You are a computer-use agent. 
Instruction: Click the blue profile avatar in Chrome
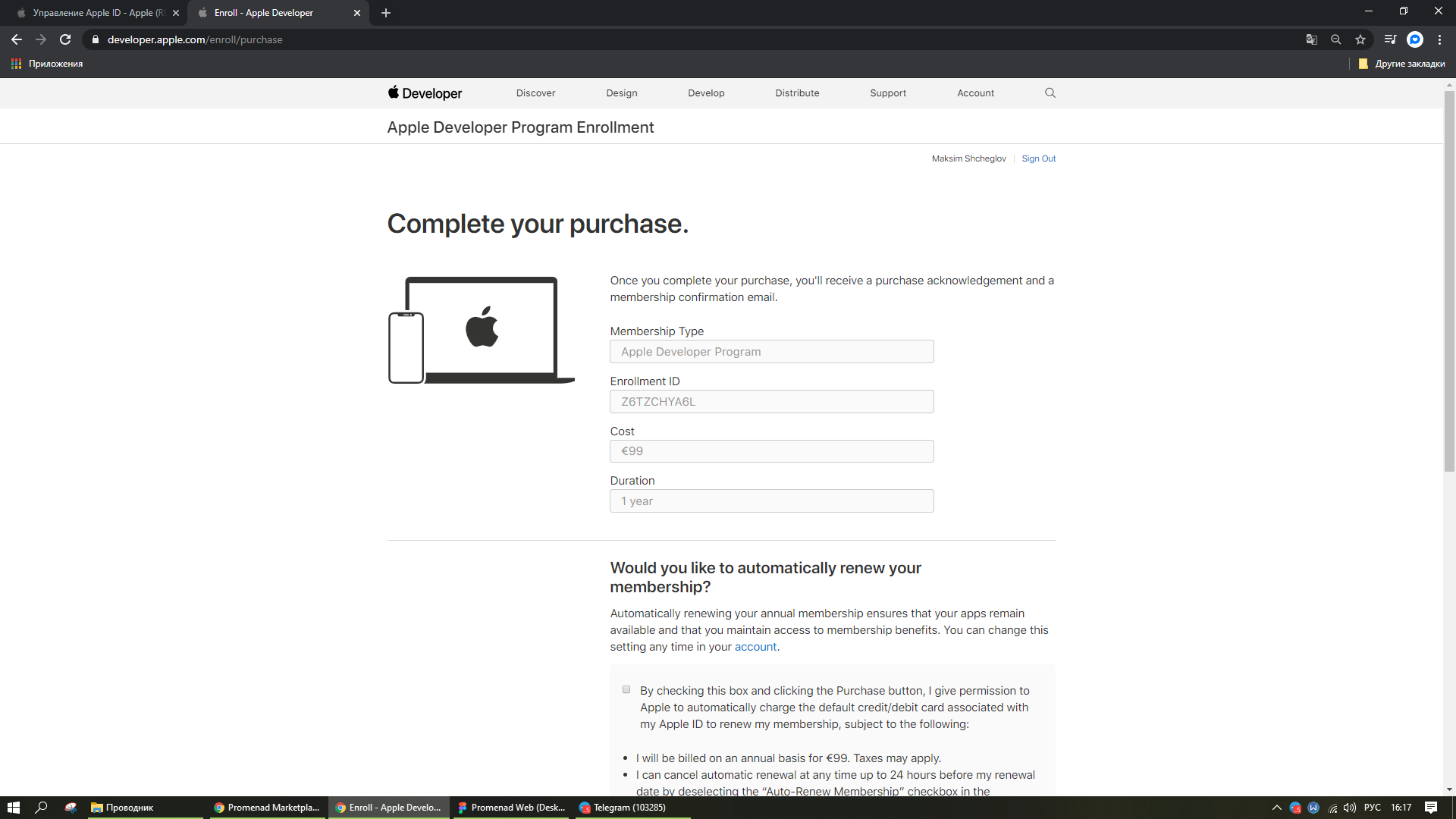click(x=1414, y=39)
